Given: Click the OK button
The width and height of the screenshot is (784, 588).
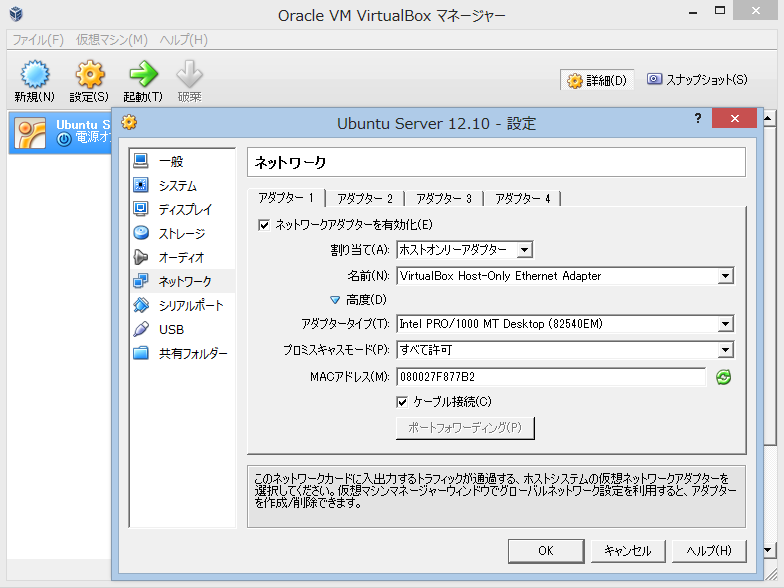Looking at the screenshot, I should [546, 550].
